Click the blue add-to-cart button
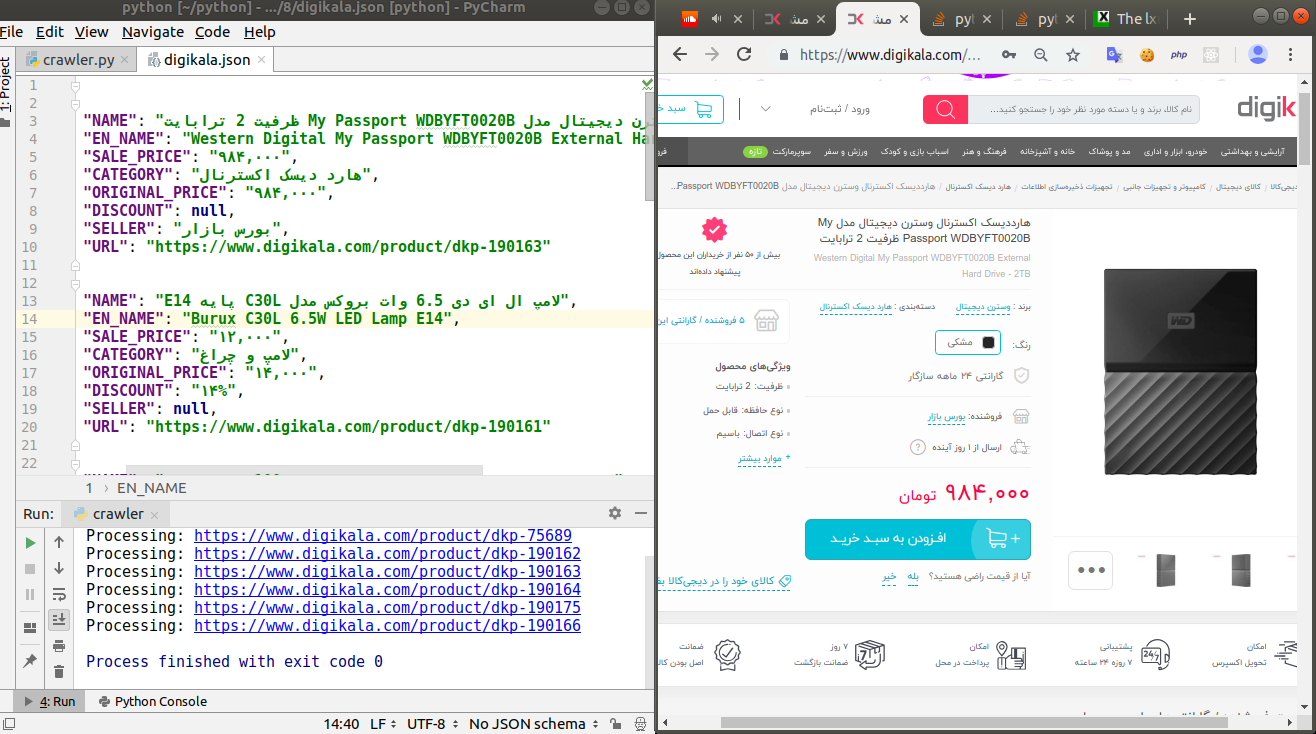1316x734 pixels. coord(917,539)
